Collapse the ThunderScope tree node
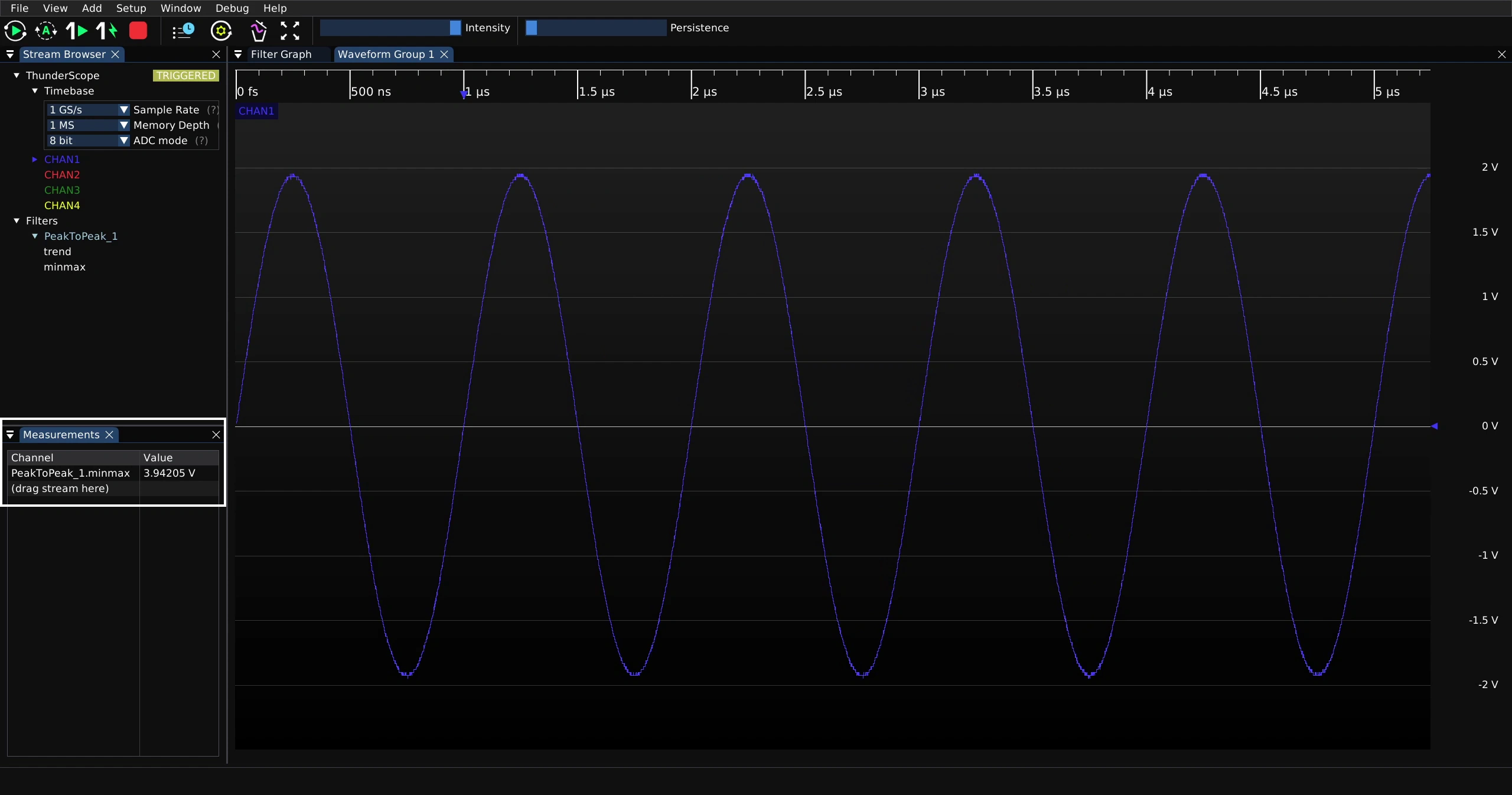 point(17,76)
